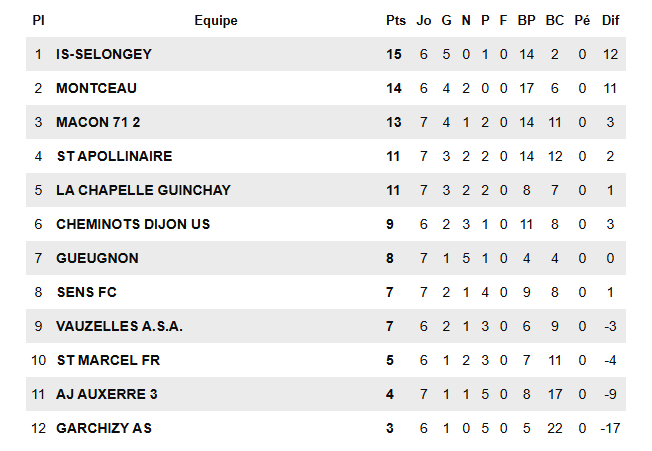The height and width of the screenshot is (451, 652).
Task: Select AJ AUXERRE 3 team
Action: click(106, 394)
